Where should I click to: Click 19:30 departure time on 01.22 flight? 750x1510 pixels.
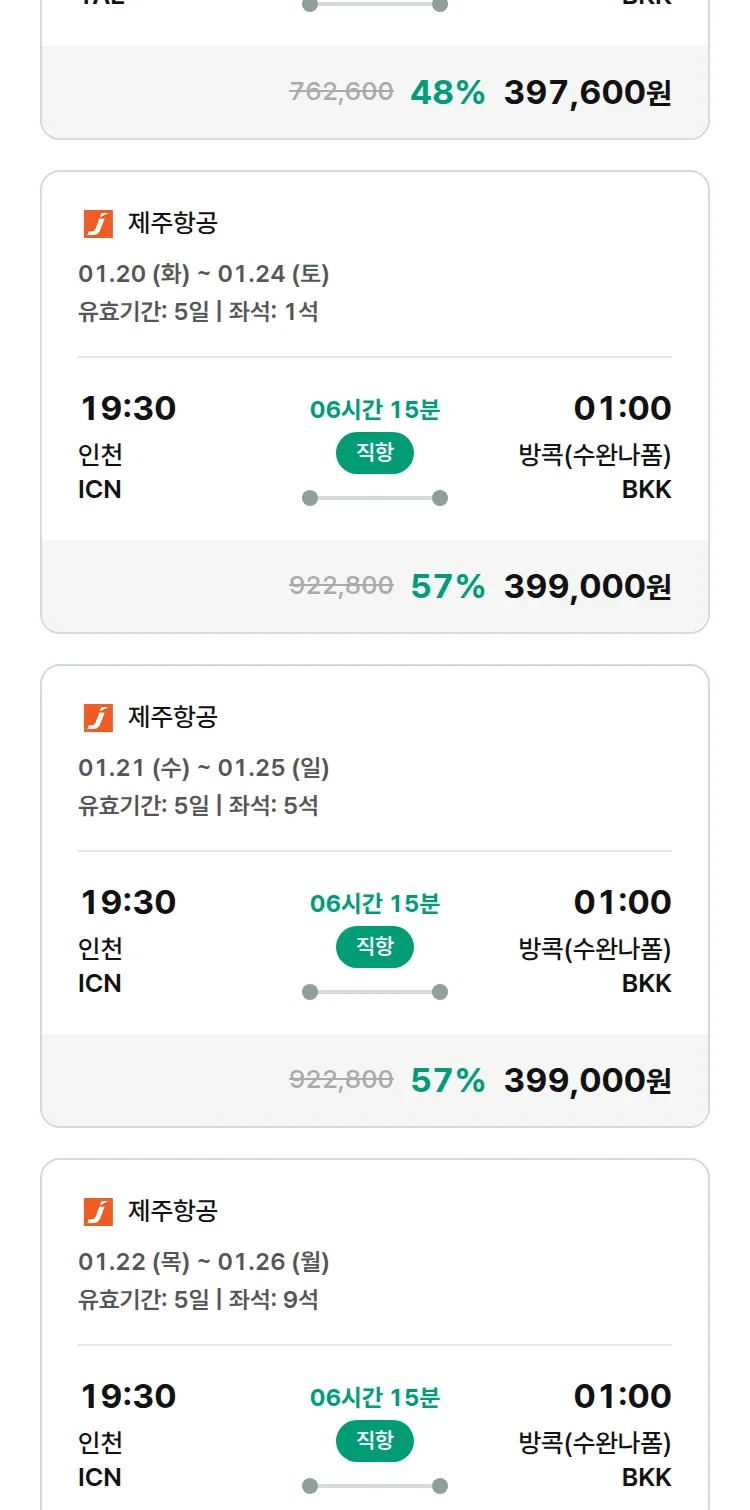point(128,1396)
